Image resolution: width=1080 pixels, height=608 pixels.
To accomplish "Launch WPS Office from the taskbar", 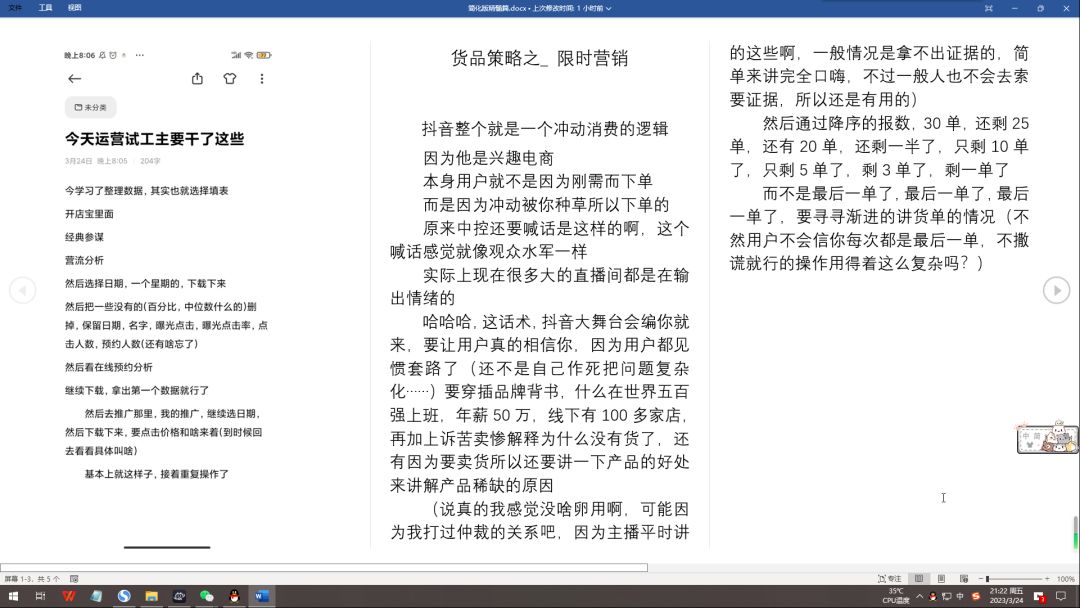I will pos(68,596).
